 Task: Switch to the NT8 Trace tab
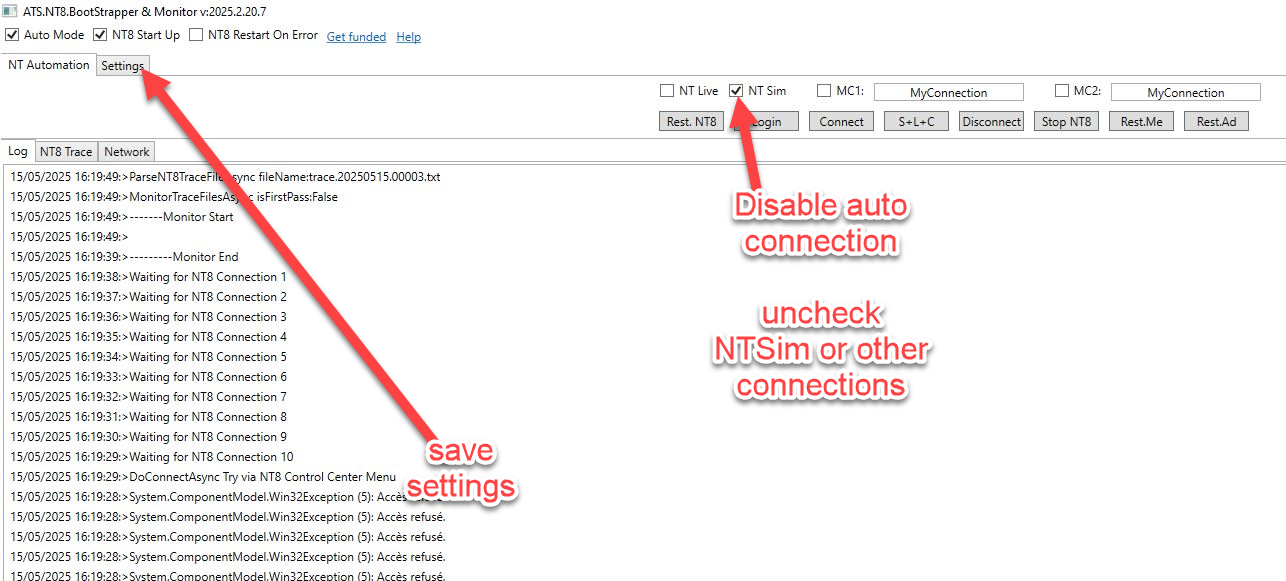66,152
